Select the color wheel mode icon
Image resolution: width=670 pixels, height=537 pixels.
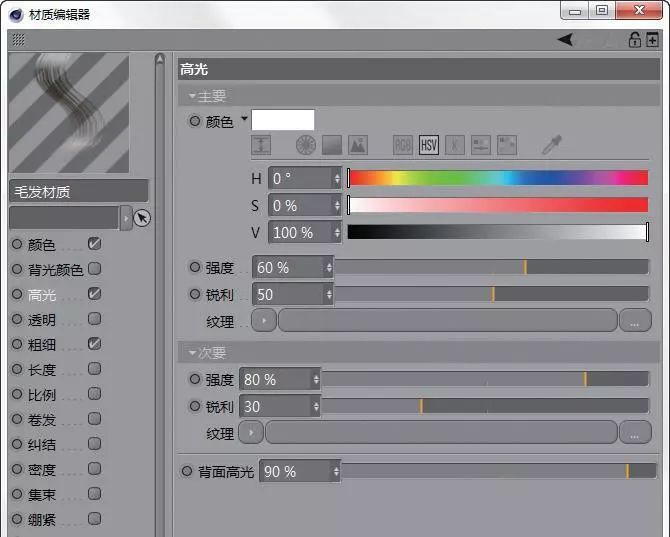pyautogui.click(x=306, y=145)
